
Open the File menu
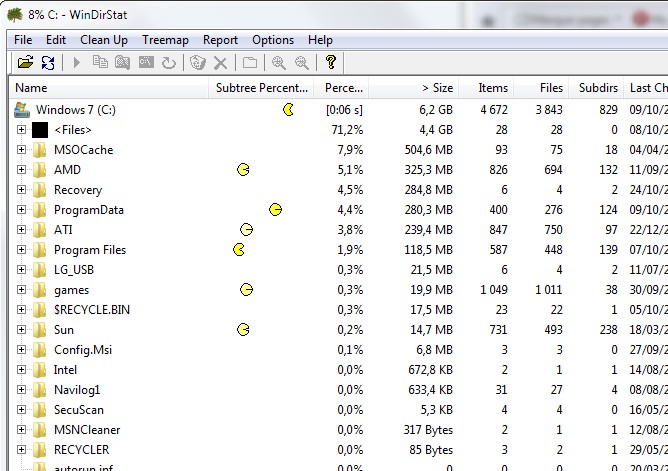pos(23,40)
